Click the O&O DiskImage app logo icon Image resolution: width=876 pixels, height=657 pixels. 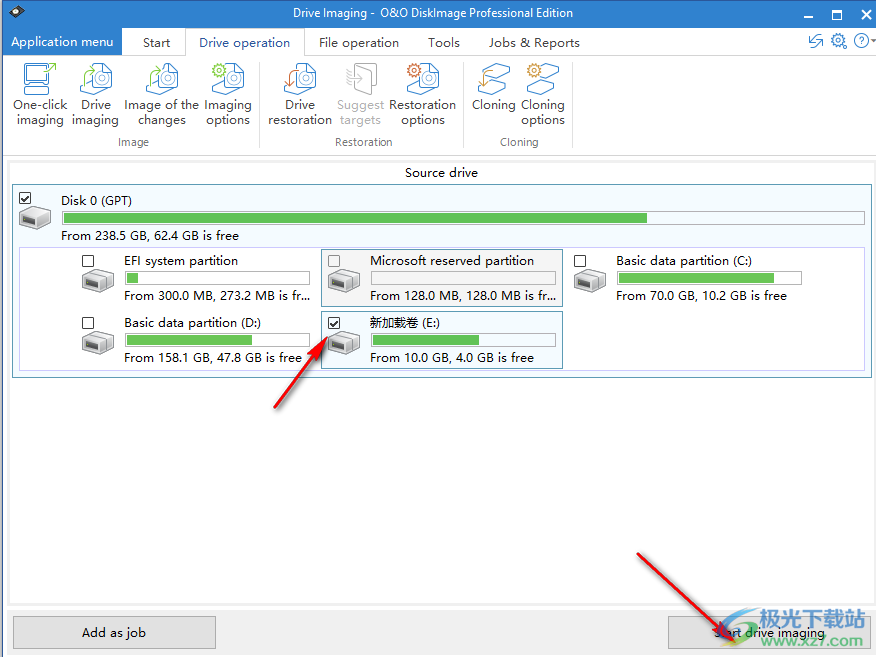tap(17, 11)
